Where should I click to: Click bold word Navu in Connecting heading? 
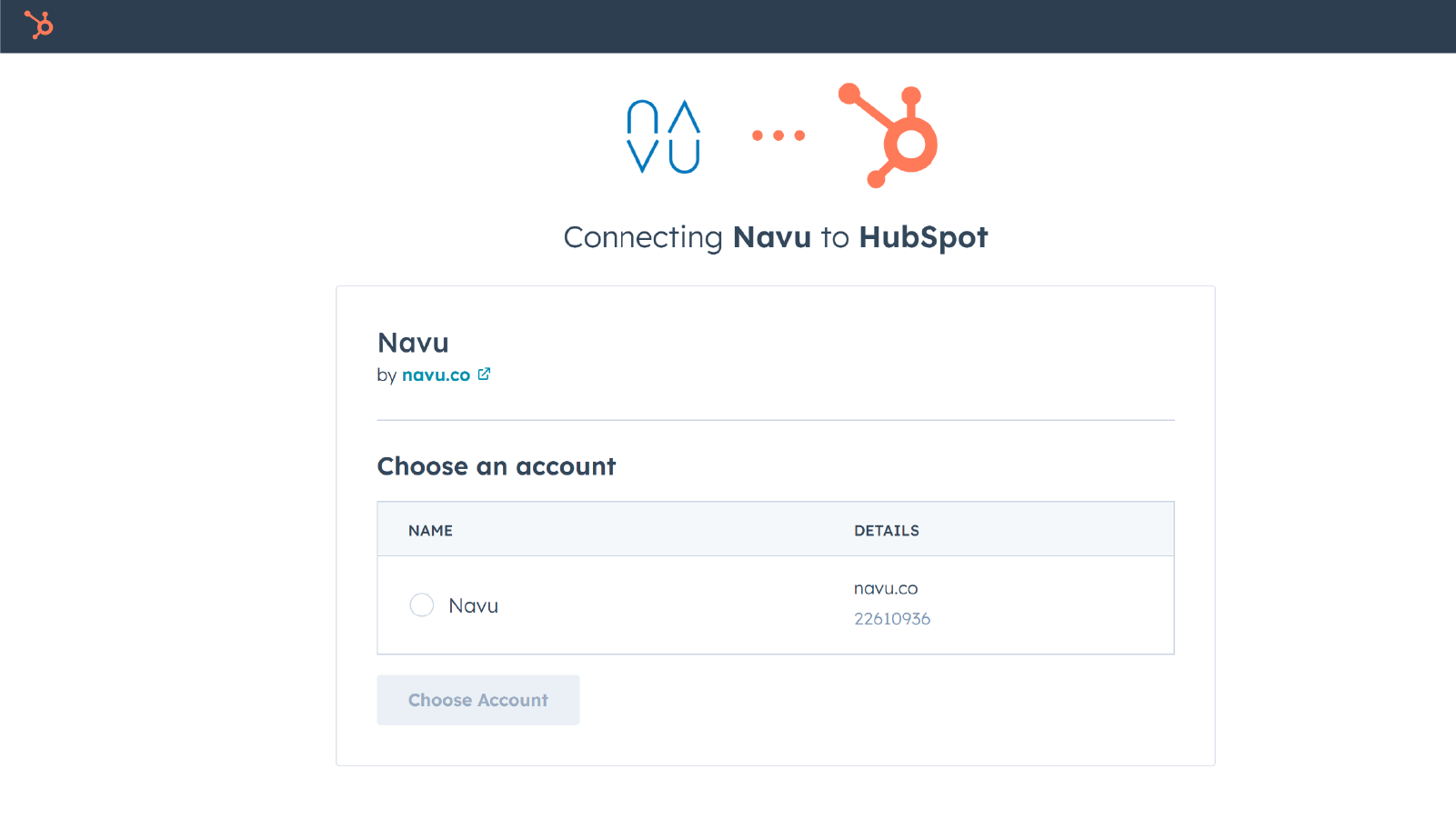click(x=771, y=237)
